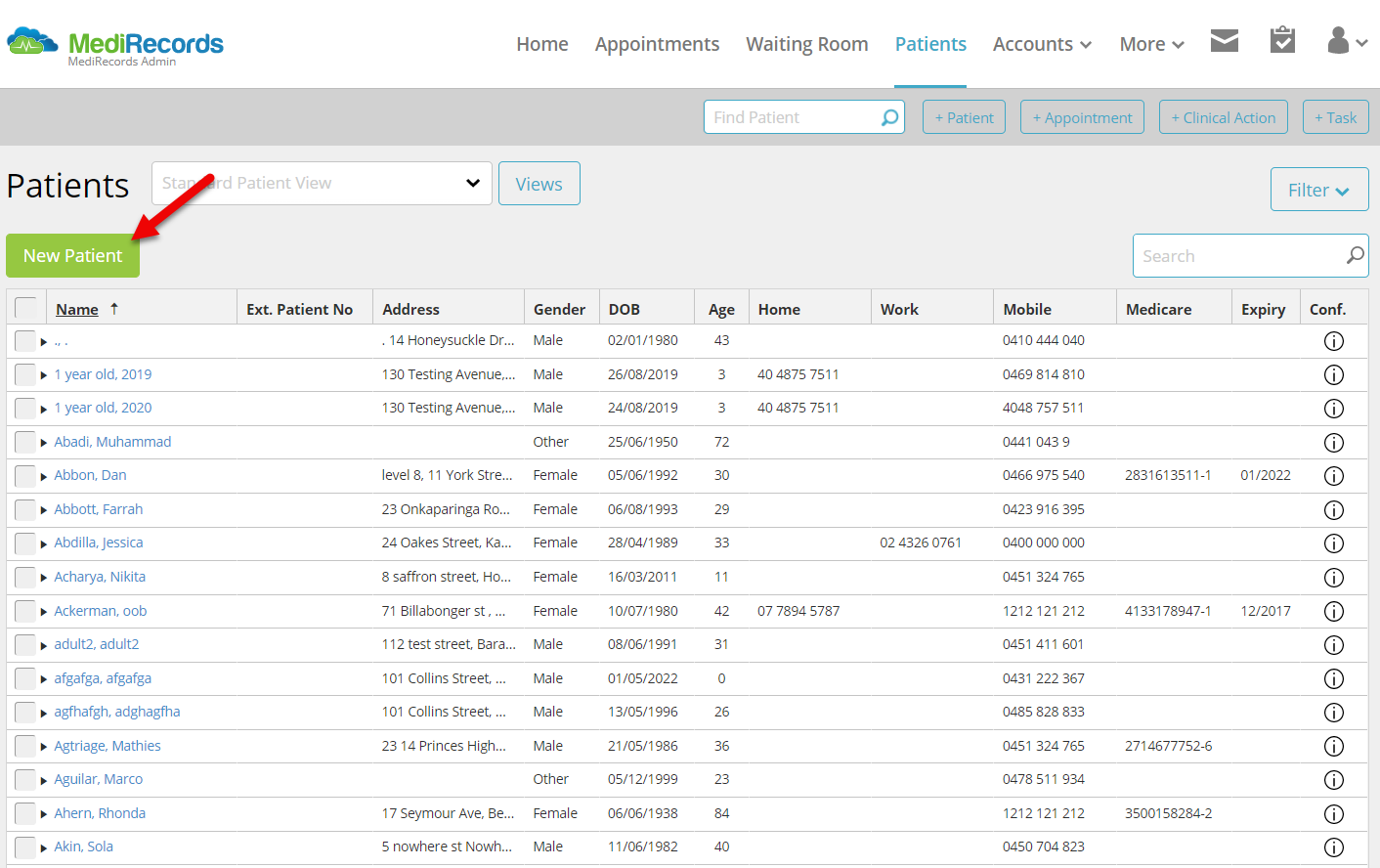The image size is (1380, 868).
Task: Tick checkbox for Abadi, Muhammad
Action: (25, 442)
